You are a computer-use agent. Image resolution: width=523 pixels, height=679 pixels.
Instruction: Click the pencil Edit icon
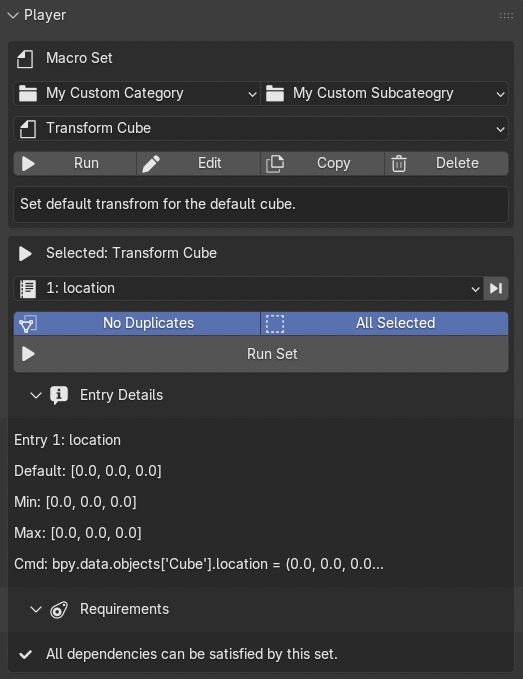[151, 164]
